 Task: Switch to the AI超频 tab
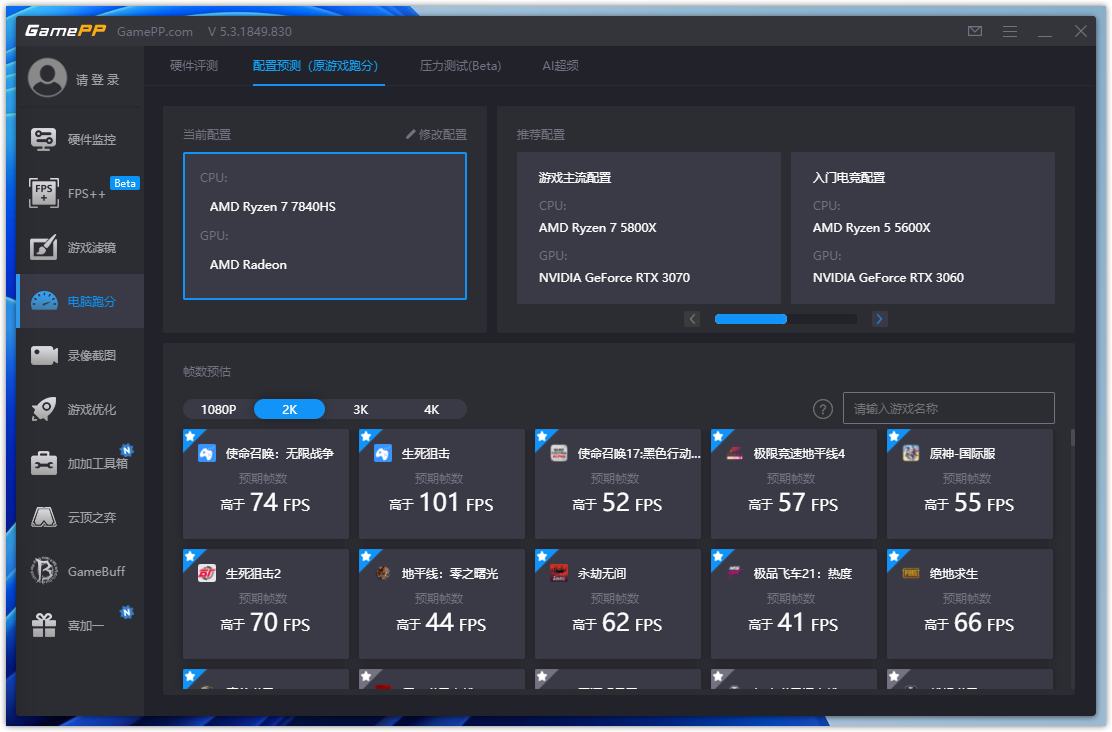[560, 66]
